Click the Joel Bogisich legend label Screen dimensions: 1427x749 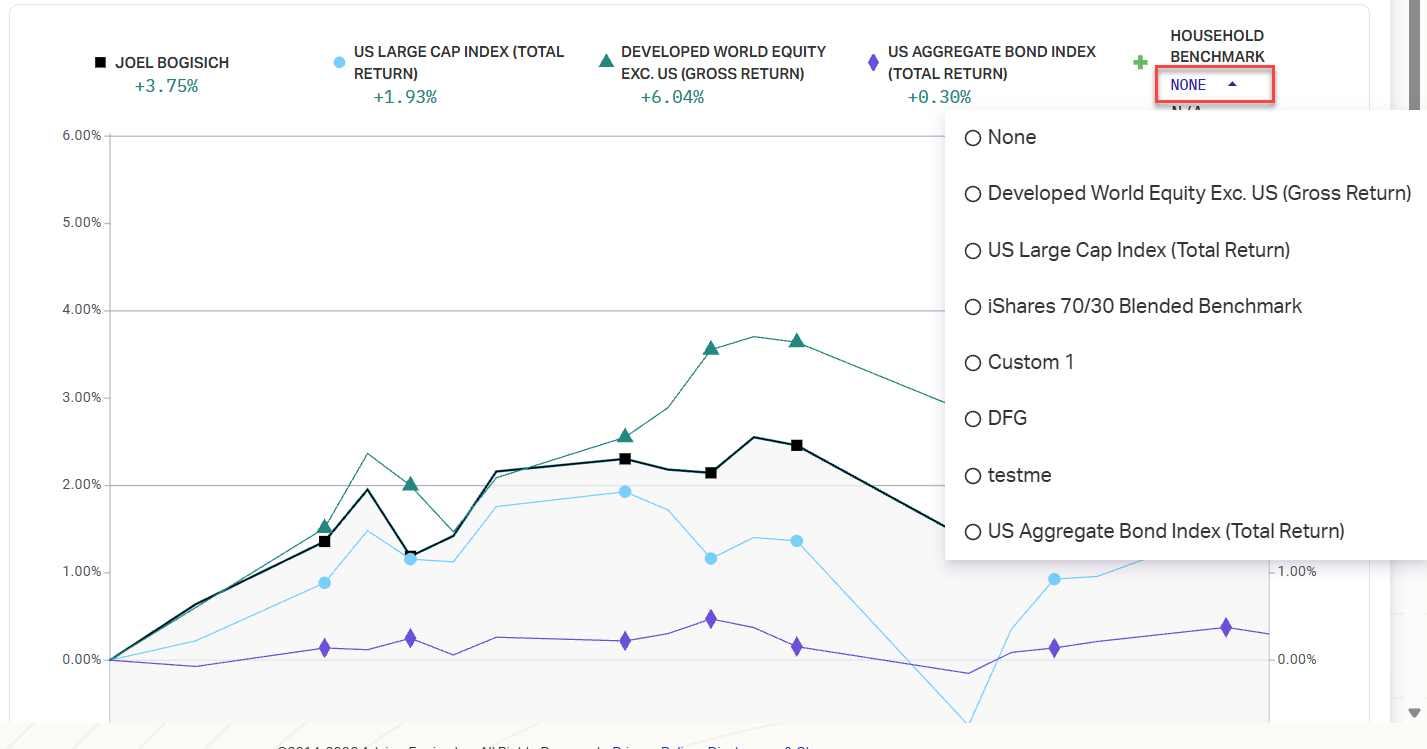pos(172,62)
